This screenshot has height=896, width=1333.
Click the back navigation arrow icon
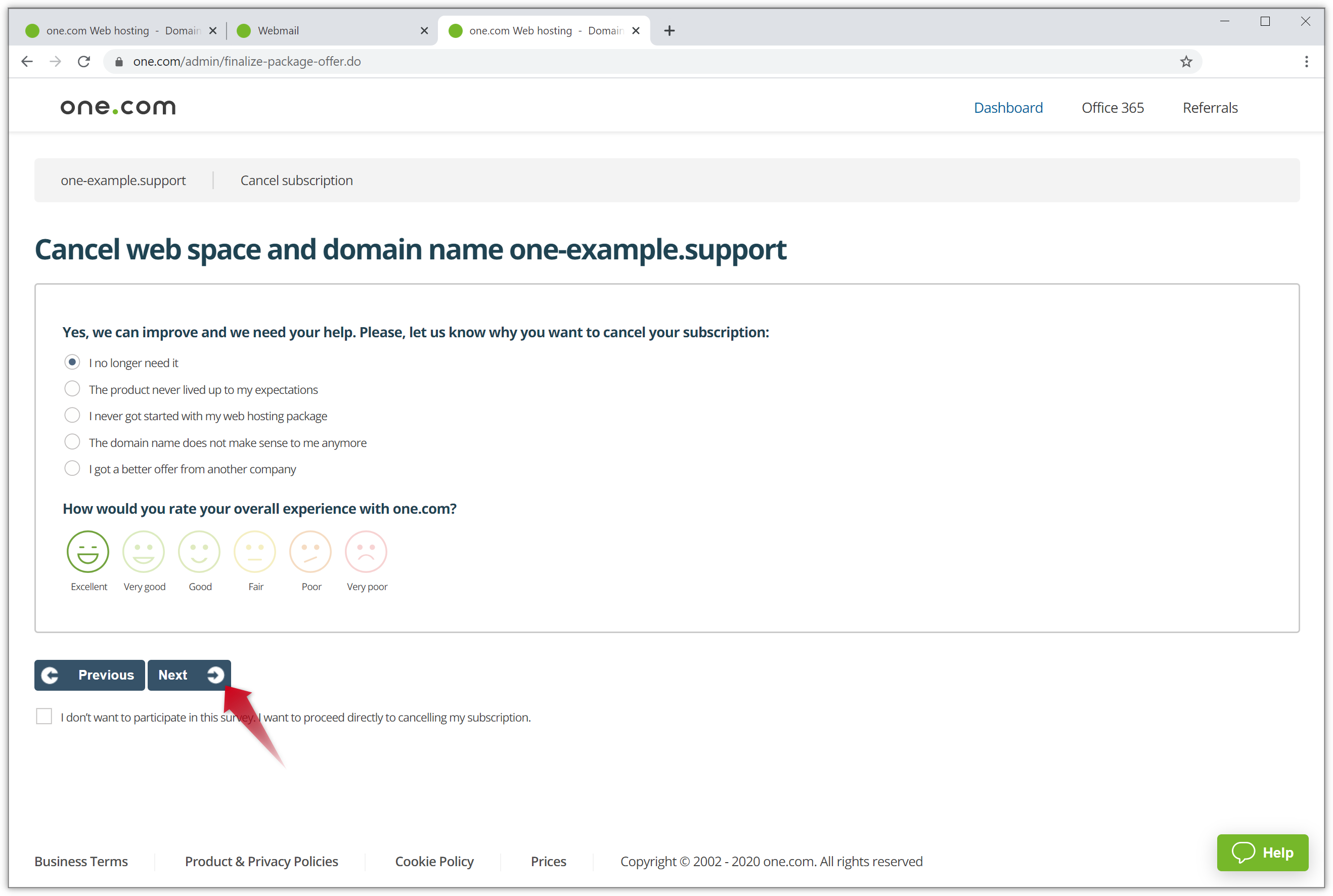click(28, 61)
